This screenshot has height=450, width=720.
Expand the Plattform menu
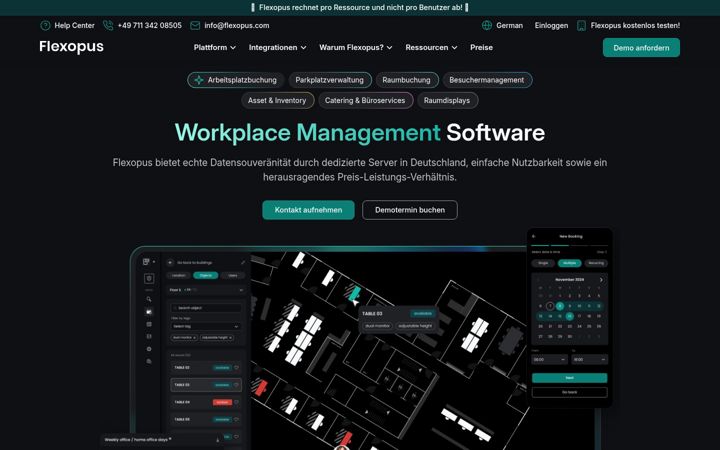[214, 47]
